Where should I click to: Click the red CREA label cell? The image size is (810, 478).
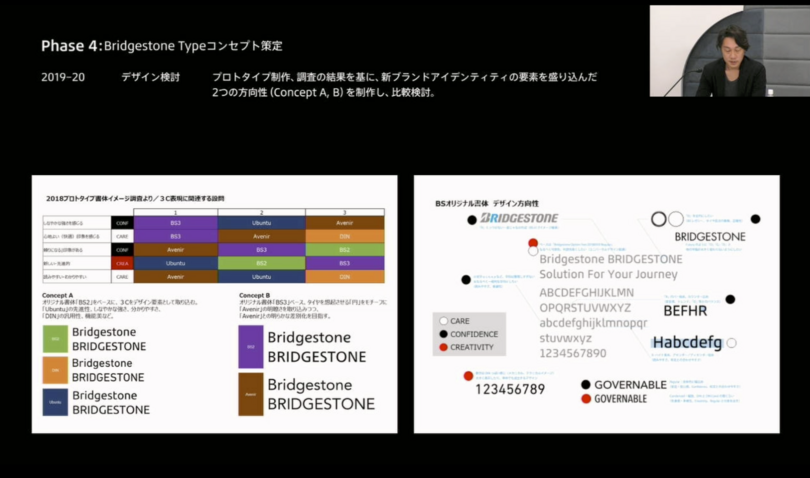[x=122, y=263]
